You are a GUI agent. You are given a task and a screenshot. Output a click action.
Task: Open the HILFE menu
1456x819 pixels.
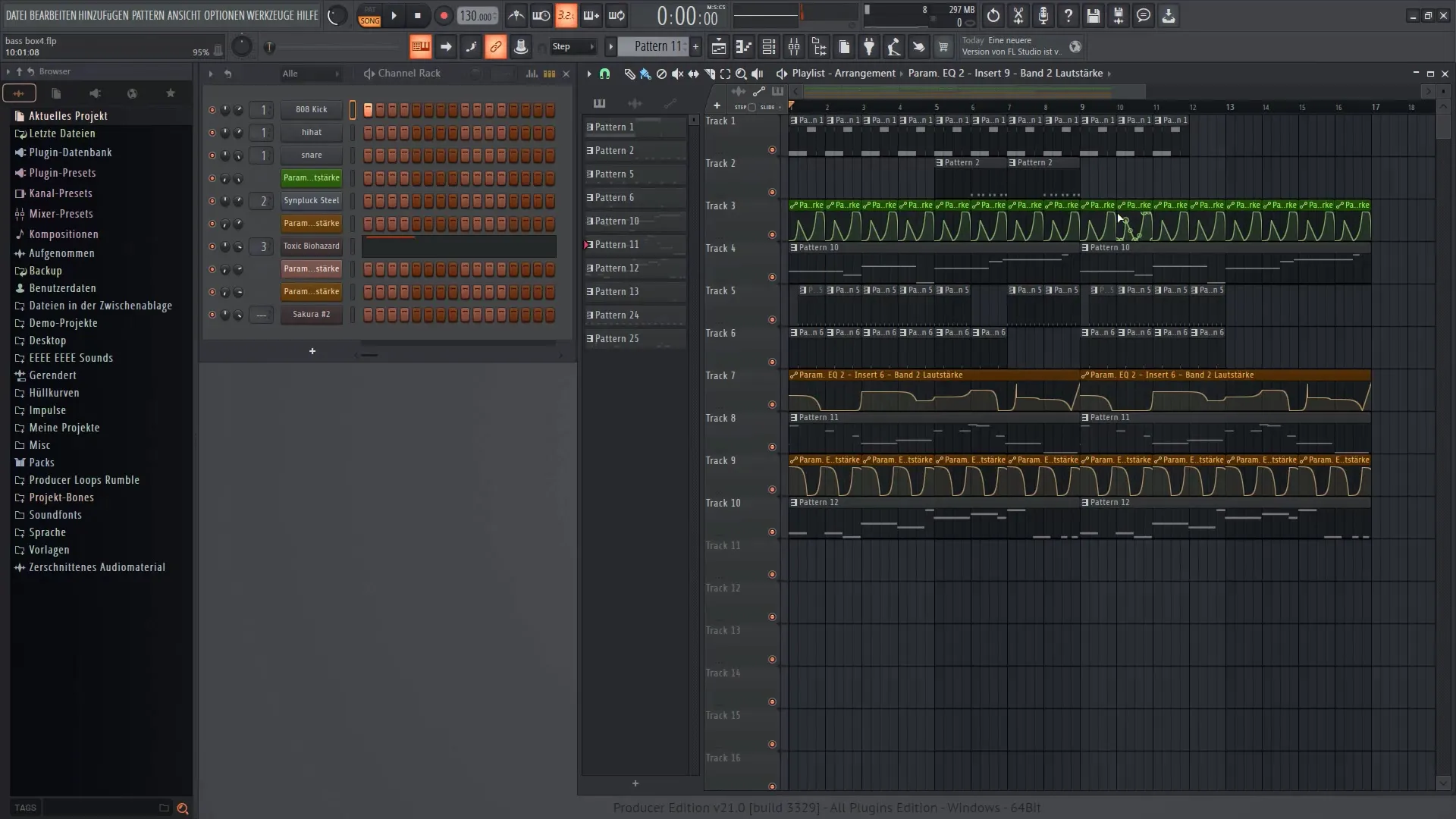[307, 15]
